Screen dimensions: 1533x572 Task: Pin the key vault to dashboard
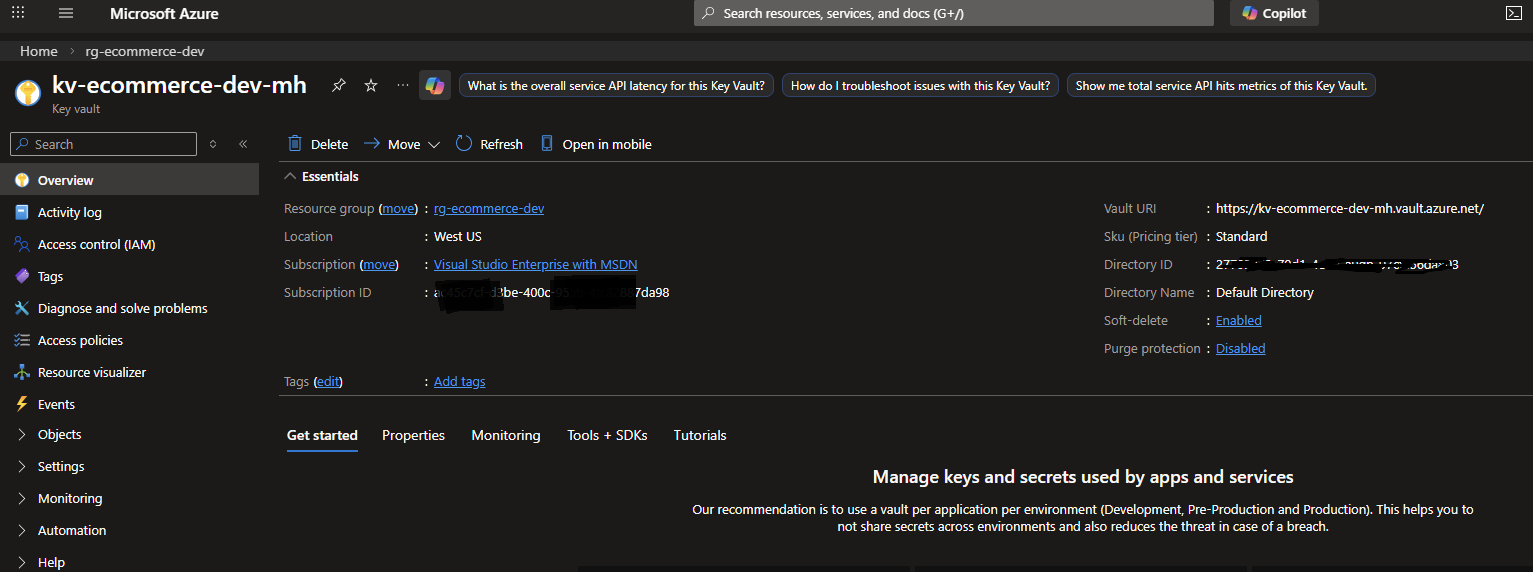(x=339, y=86)
